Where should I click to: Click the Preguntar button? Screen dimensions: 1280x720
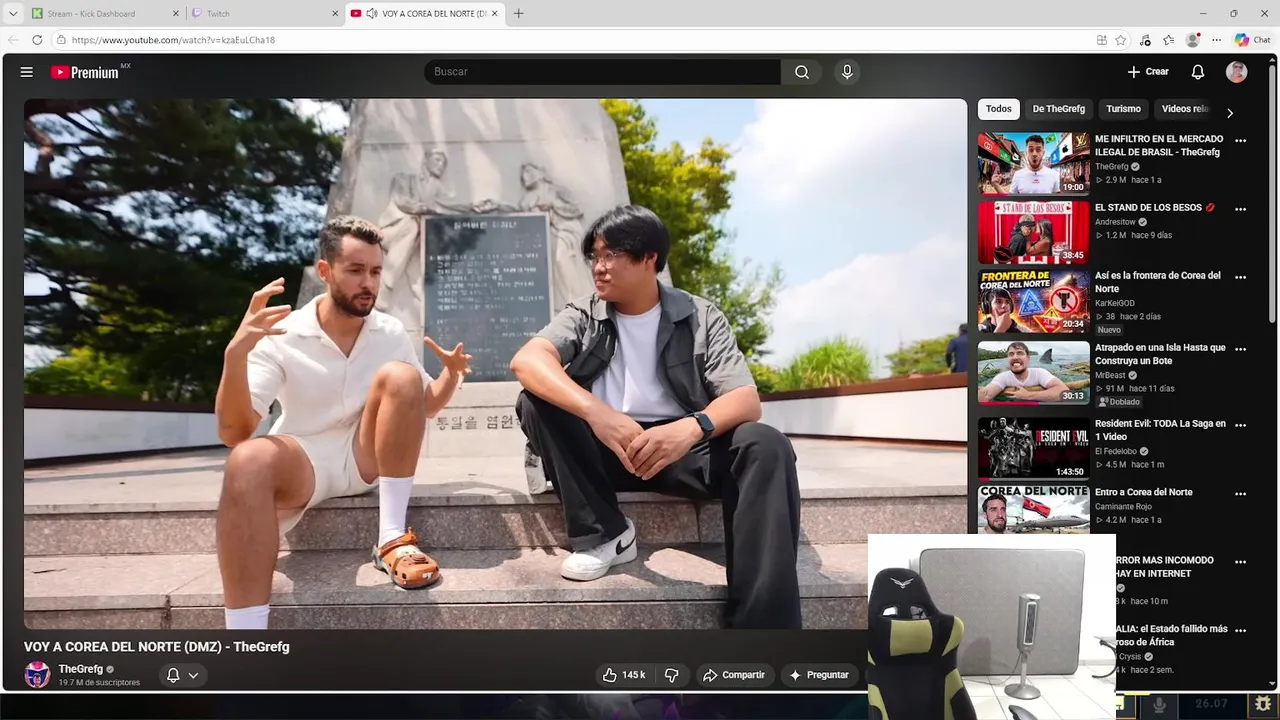click(x=819, y=675)
